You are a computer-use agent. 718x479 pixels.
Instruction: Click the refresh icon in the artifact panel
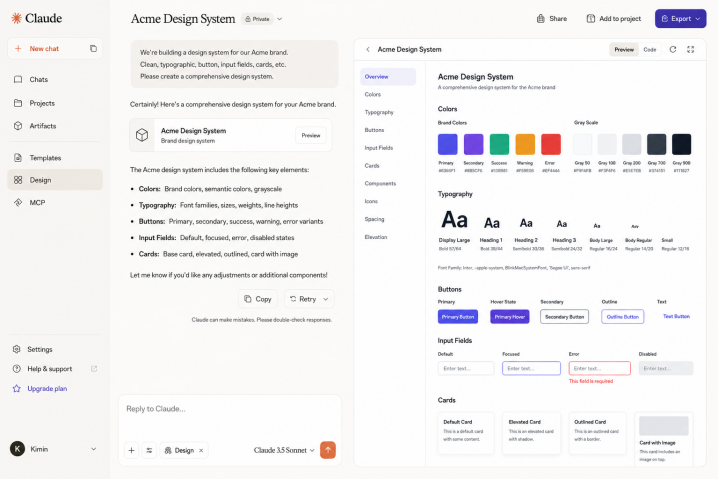673,49
